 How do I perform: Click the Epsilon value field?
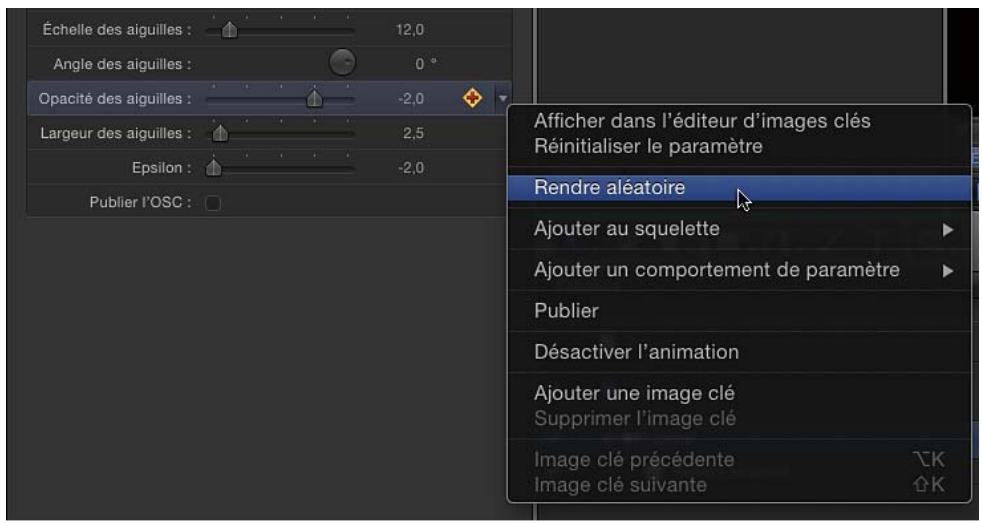pos(411,168)
